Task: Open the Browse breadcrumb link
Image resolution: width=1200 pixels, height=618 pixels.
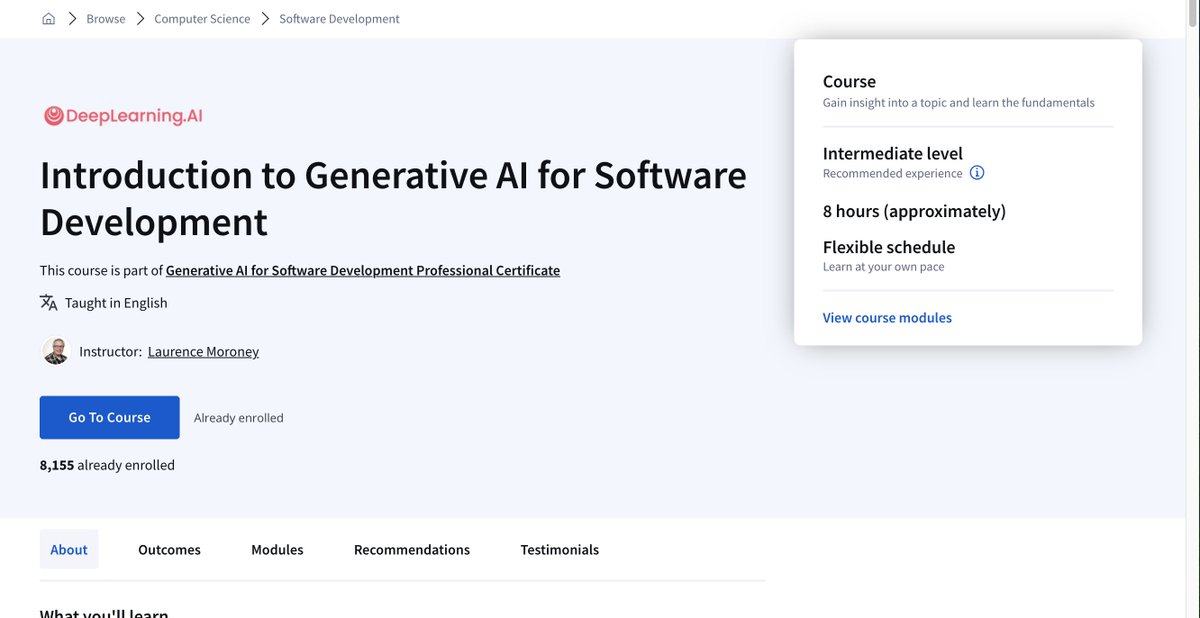Action: tap(106, 19)
